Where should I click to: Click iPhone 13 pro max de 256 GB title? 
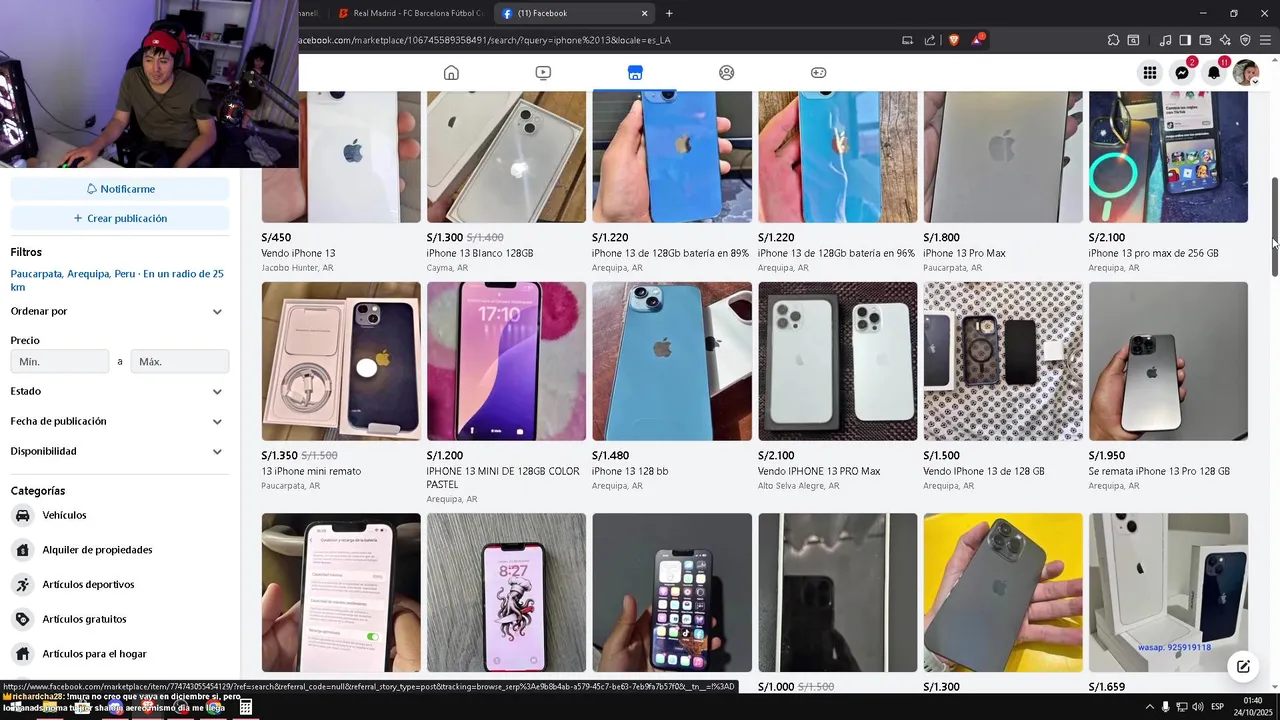point(1153,253)
